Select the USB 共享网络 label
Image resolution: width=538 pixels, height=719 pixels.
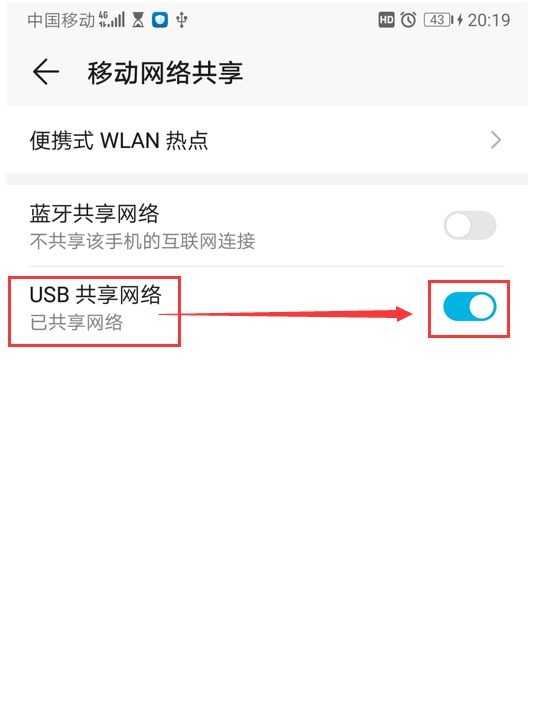[95, 294]
